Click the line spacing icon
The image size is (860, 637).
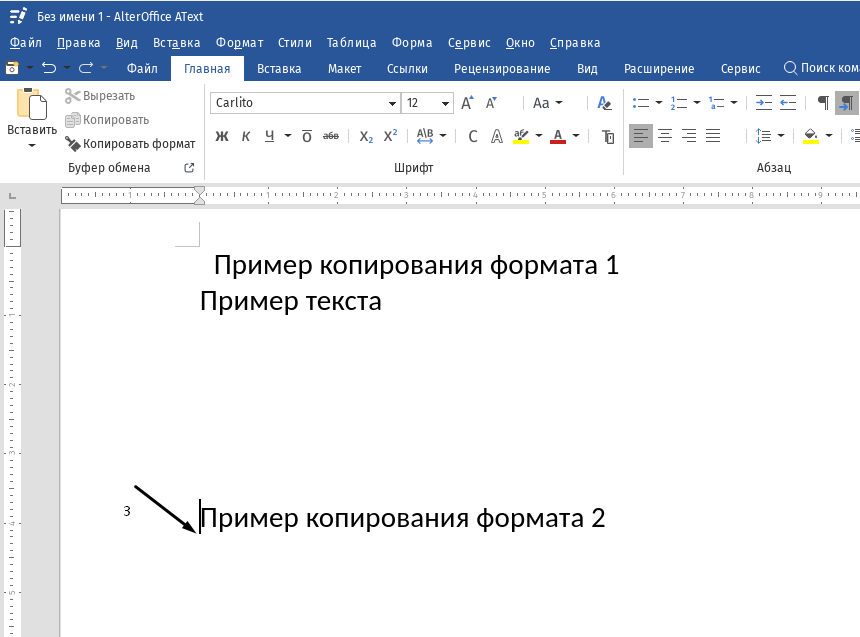[x=763, y=136]
